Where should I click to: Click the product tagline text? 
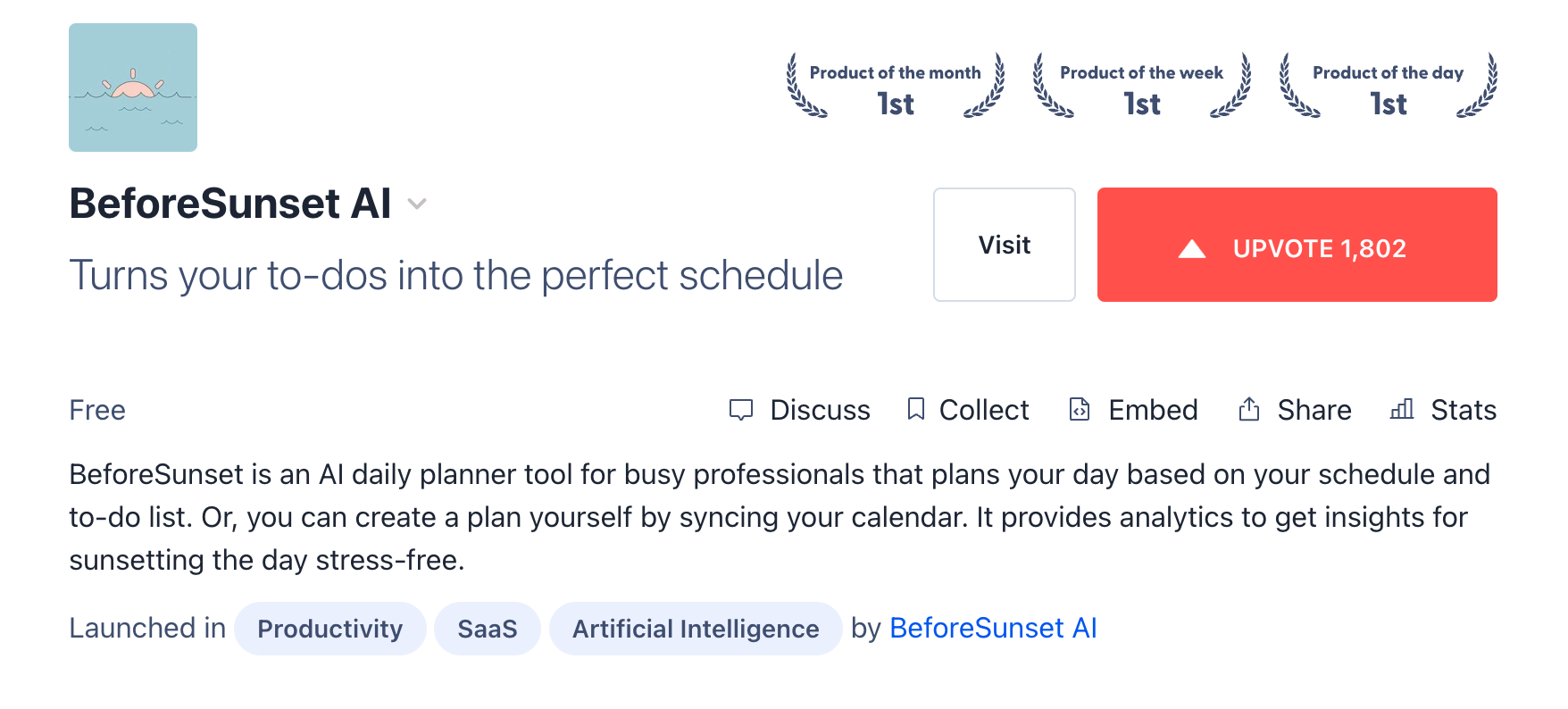(x=455, y=275)
